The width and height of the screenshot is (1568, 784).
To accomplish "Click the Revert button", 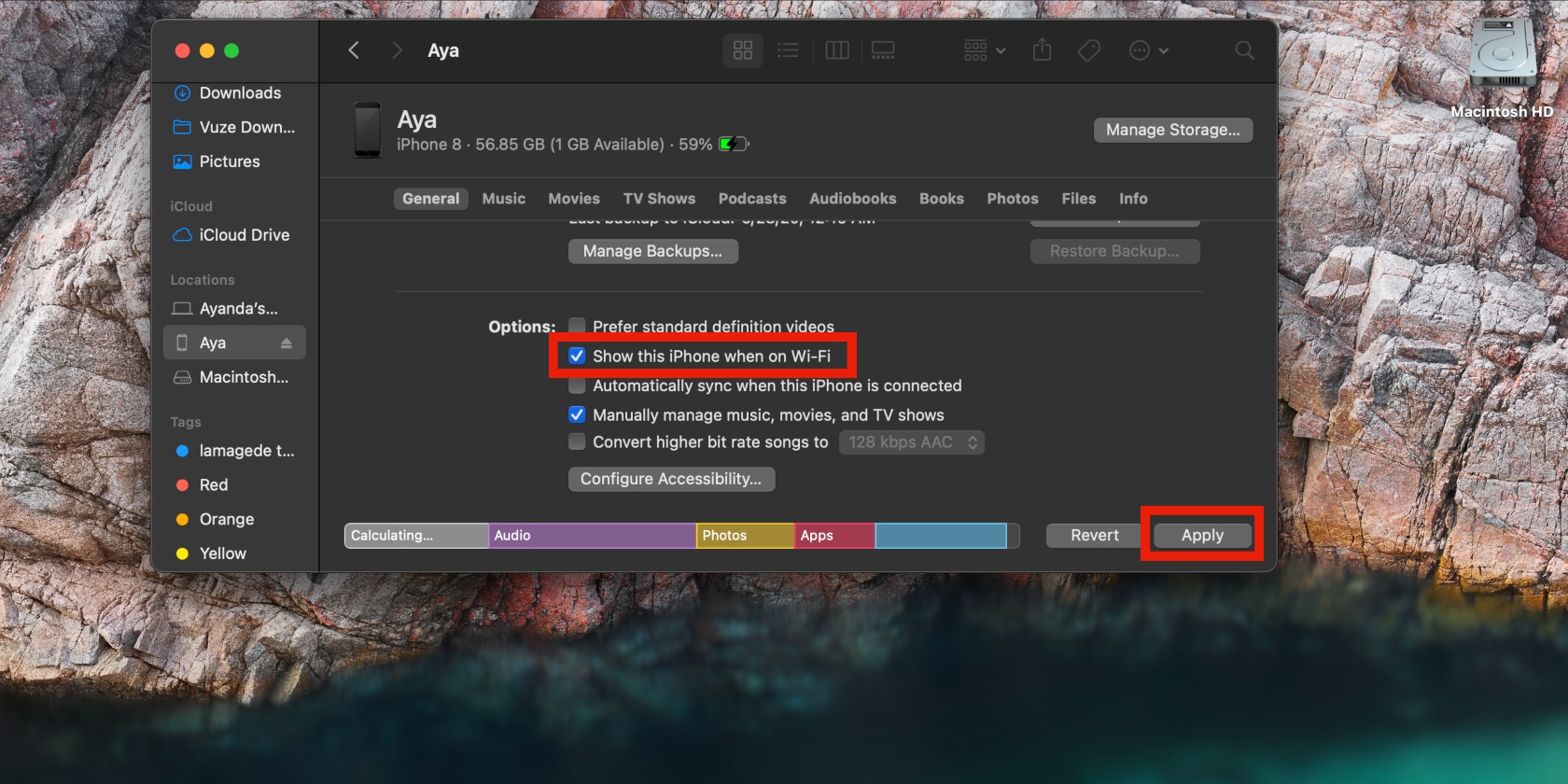I will [1094, 536].
